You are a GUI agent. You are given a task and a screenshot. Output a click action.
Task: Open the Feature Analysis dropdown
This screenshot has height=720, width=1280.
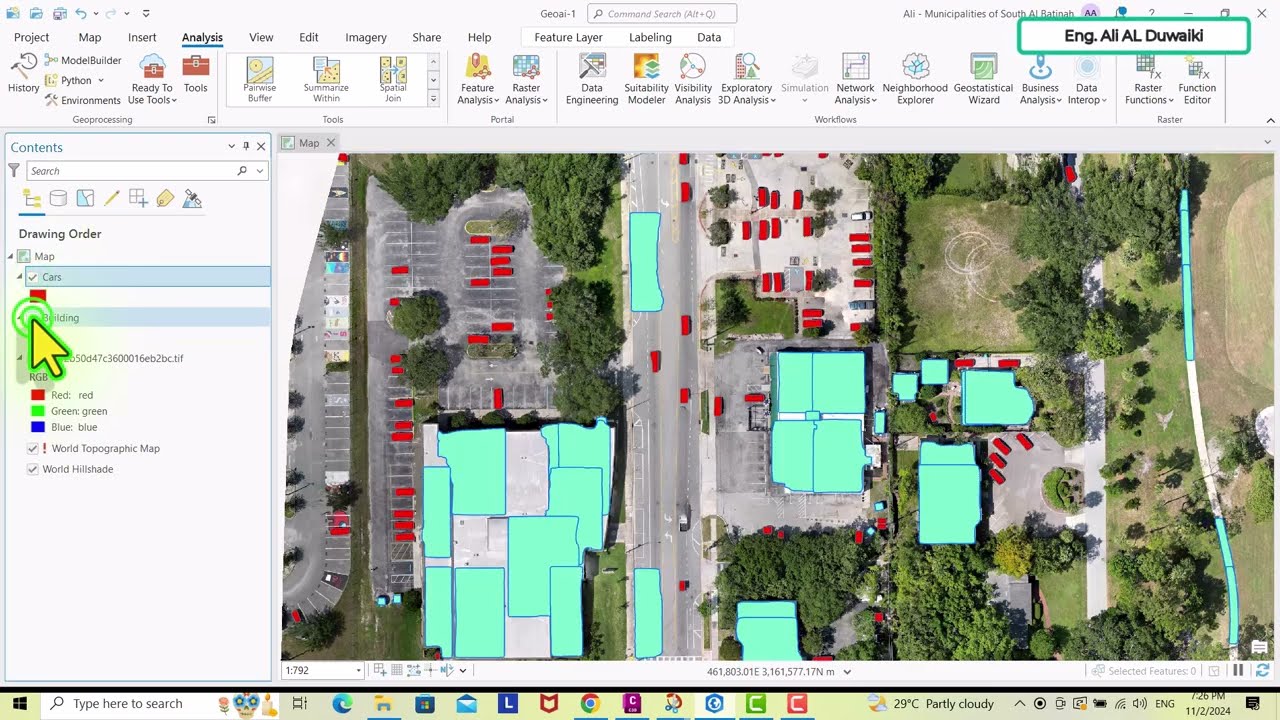click(x=477, y=79)
